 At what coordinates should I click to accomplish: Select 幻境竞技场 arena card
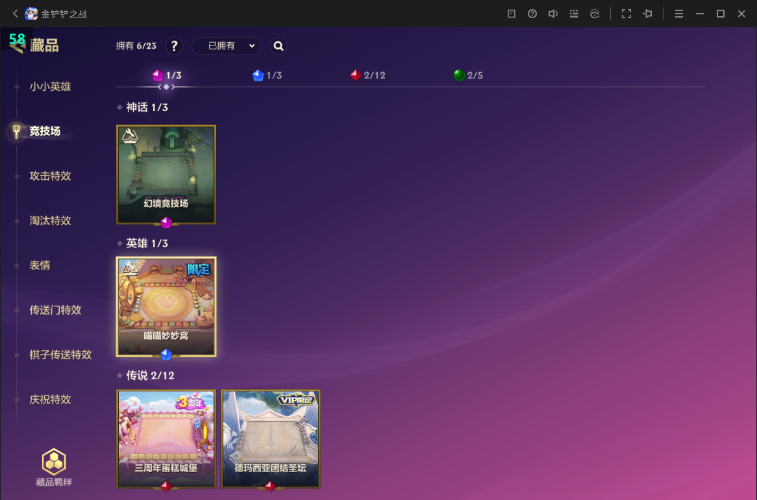(166, 175)
